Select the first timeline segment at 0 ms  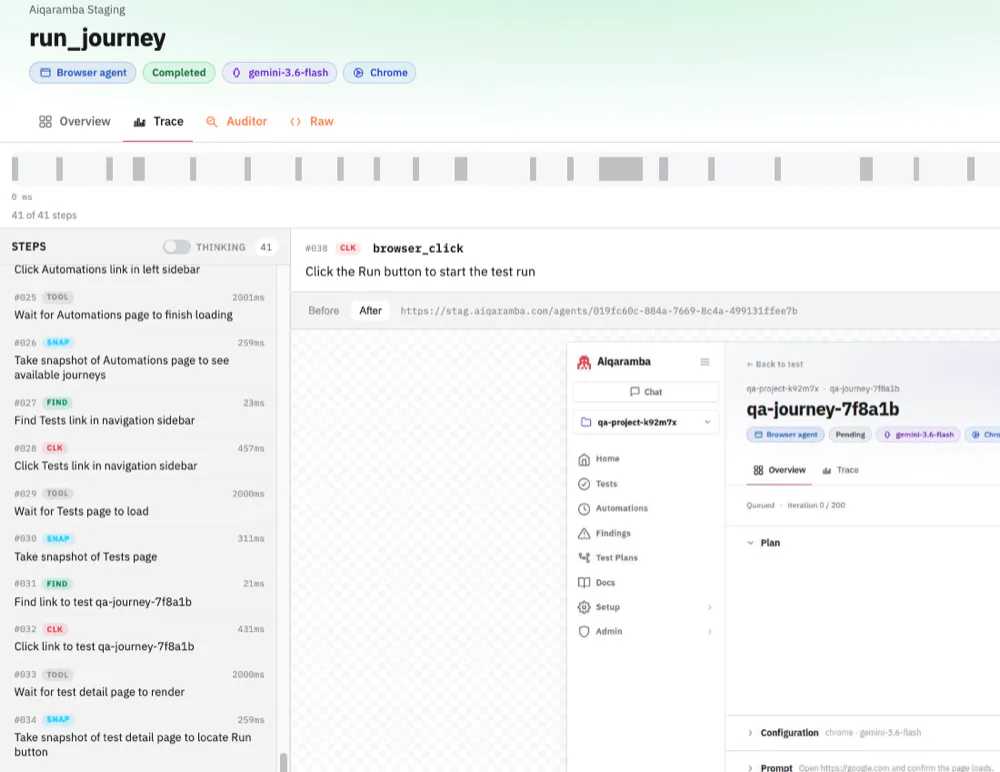point(15,169)
